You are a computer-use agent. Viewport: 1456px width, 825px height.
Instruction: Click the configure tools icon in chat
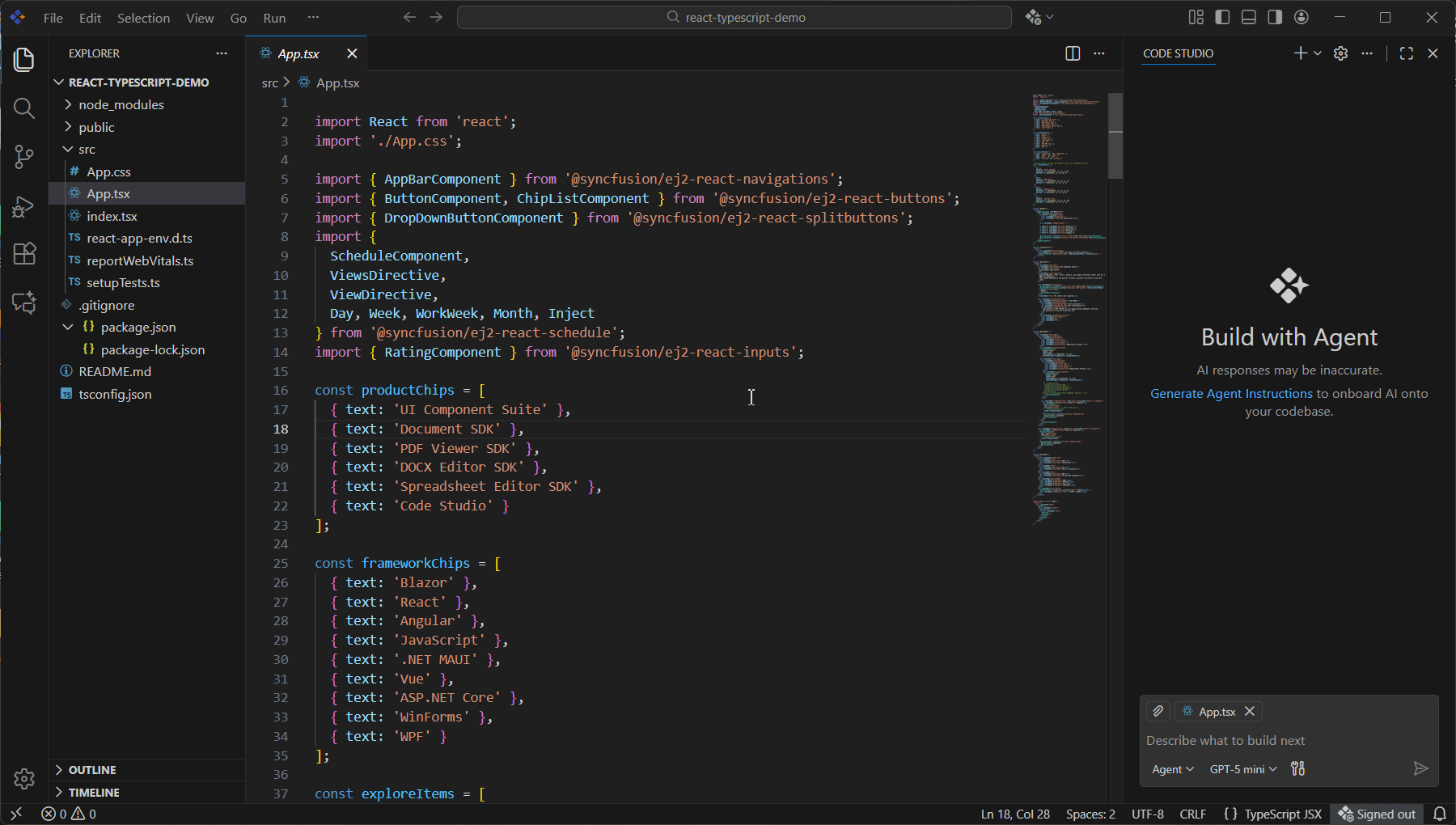(x=1298, y=768)
